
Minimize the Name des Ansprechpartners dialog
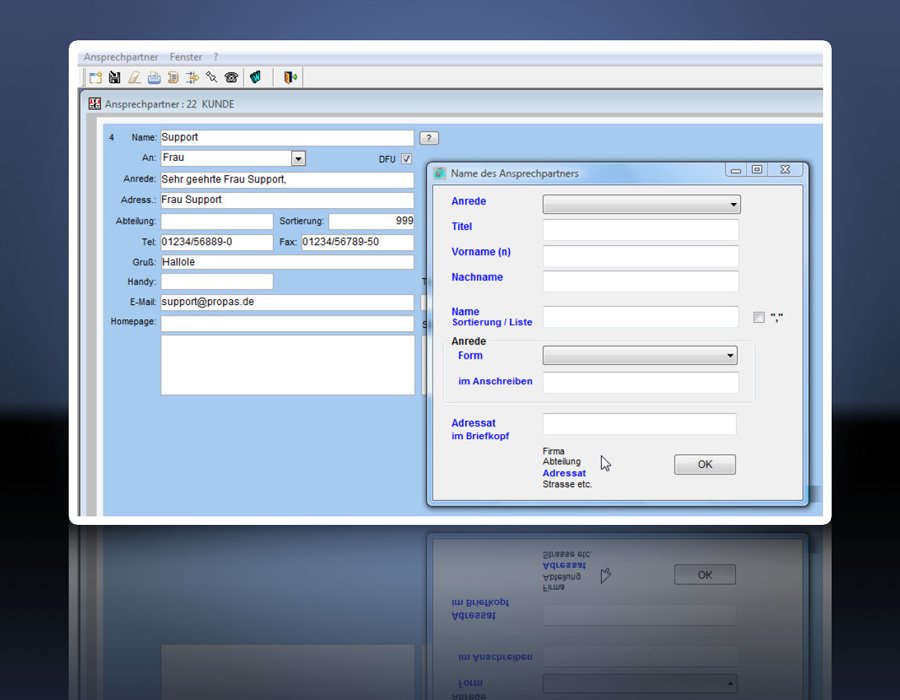pyautogui.click(x=736, y=170)
